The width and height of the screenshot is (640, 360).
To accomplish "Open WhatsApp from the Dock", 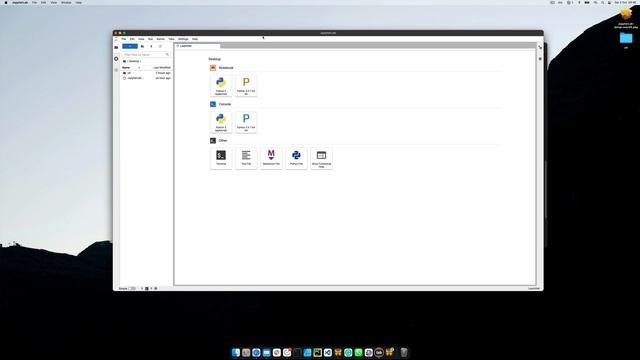I will [358, 353].
